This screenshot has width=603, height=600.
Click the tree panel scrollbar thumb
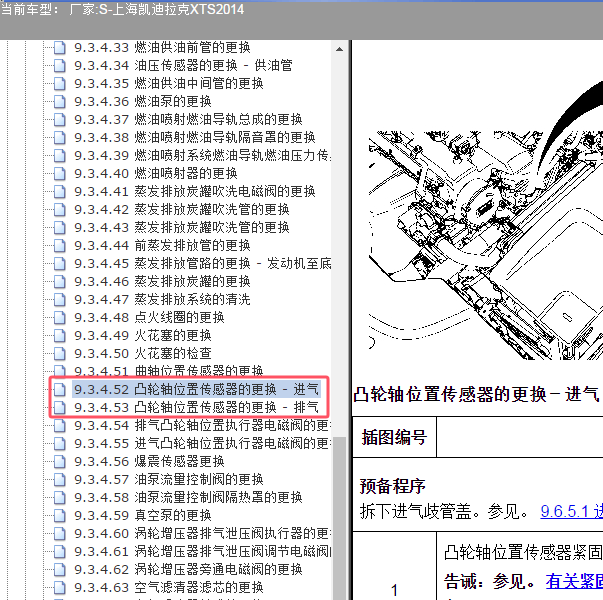point(340,518)
